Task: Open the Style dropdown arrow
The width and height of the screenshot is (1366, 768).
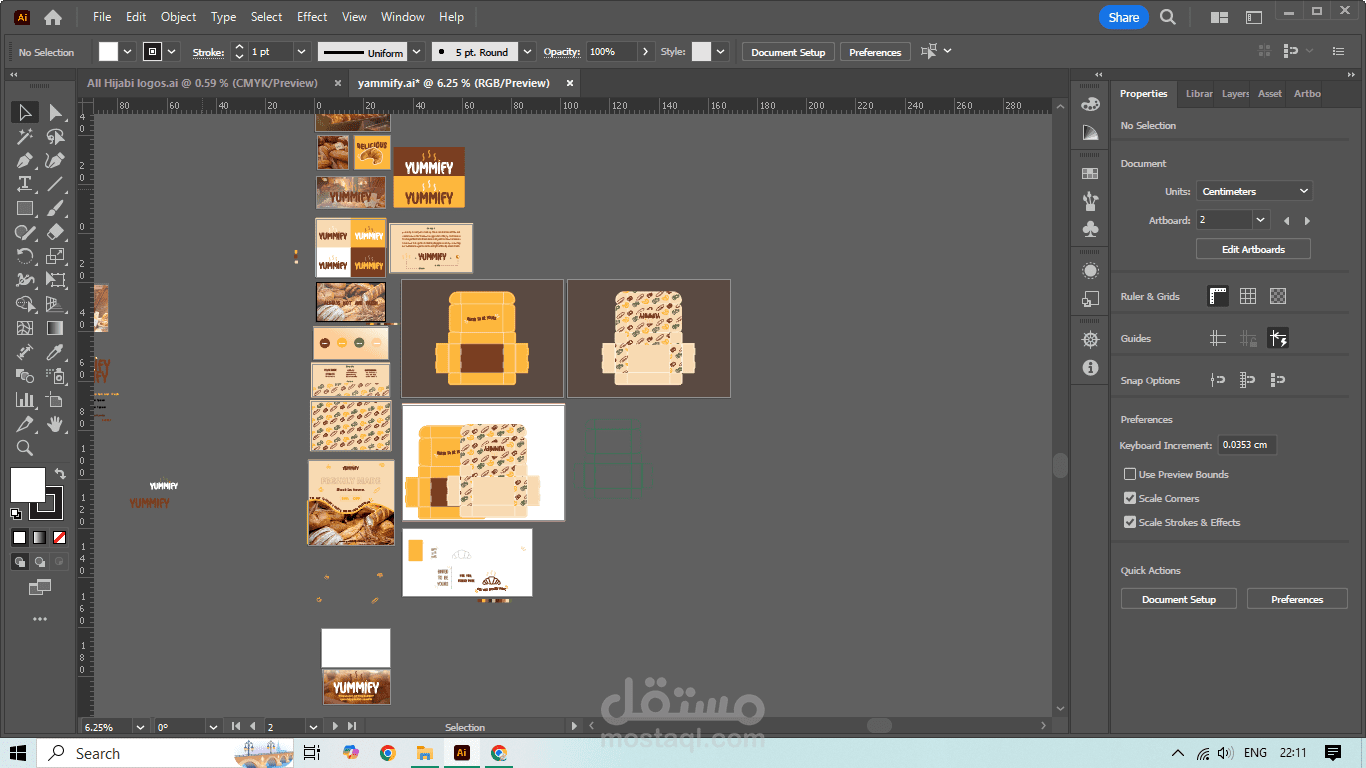Action: pos(721,52)
